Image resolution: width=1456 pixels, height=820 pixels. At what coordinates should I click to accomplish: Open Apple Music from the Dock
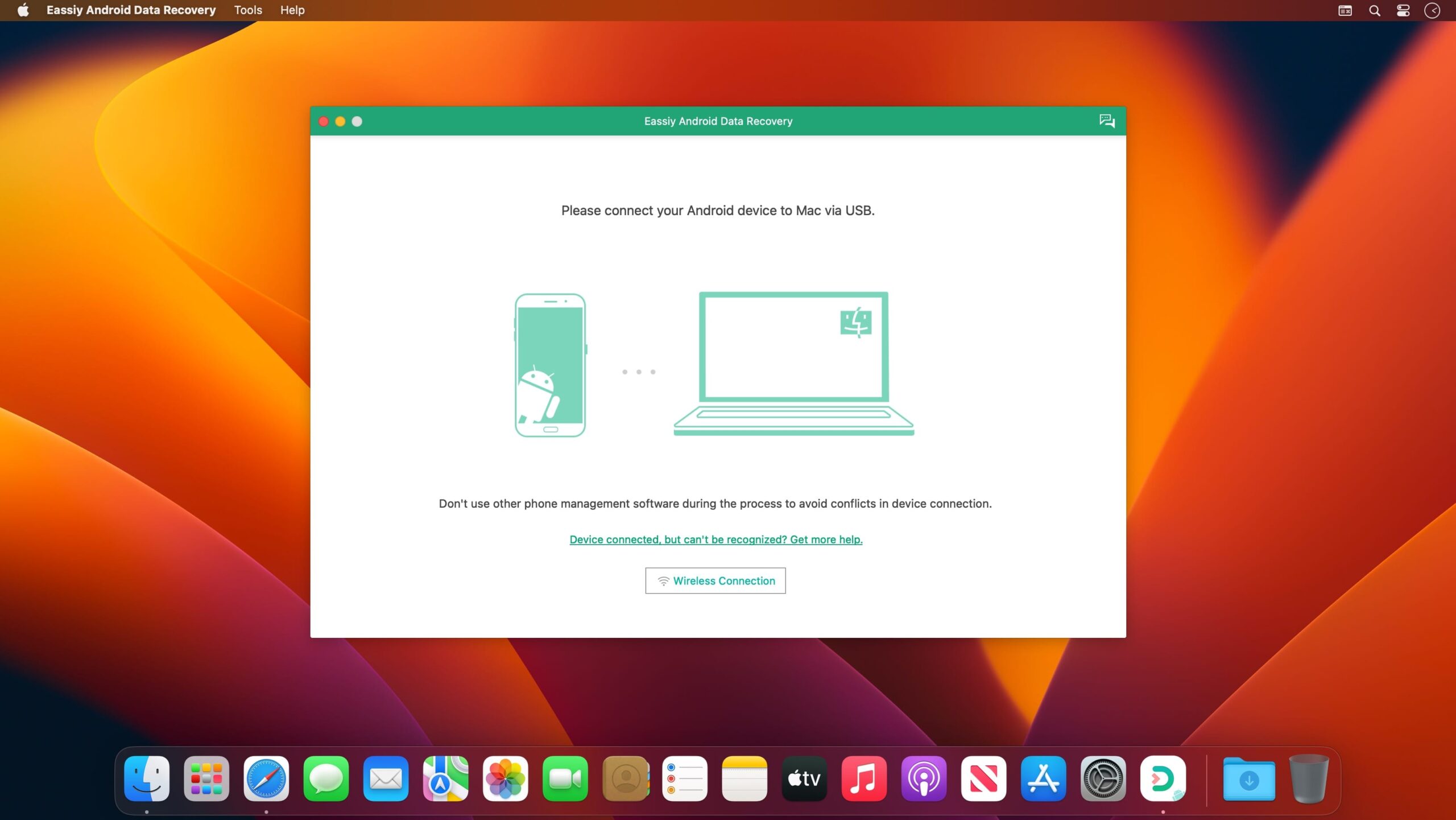tap(864, 778)
